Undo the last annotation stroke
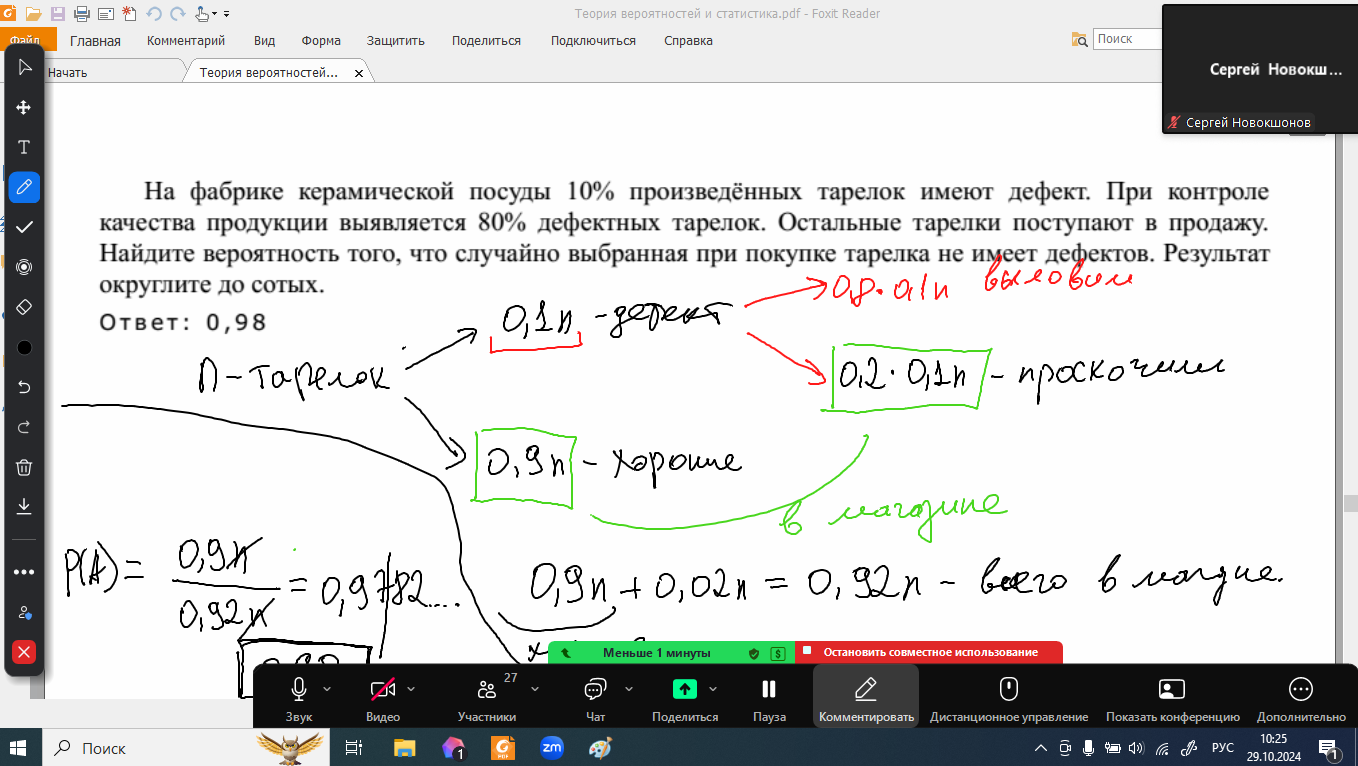Screen dimensions: 1358x766 24,387
